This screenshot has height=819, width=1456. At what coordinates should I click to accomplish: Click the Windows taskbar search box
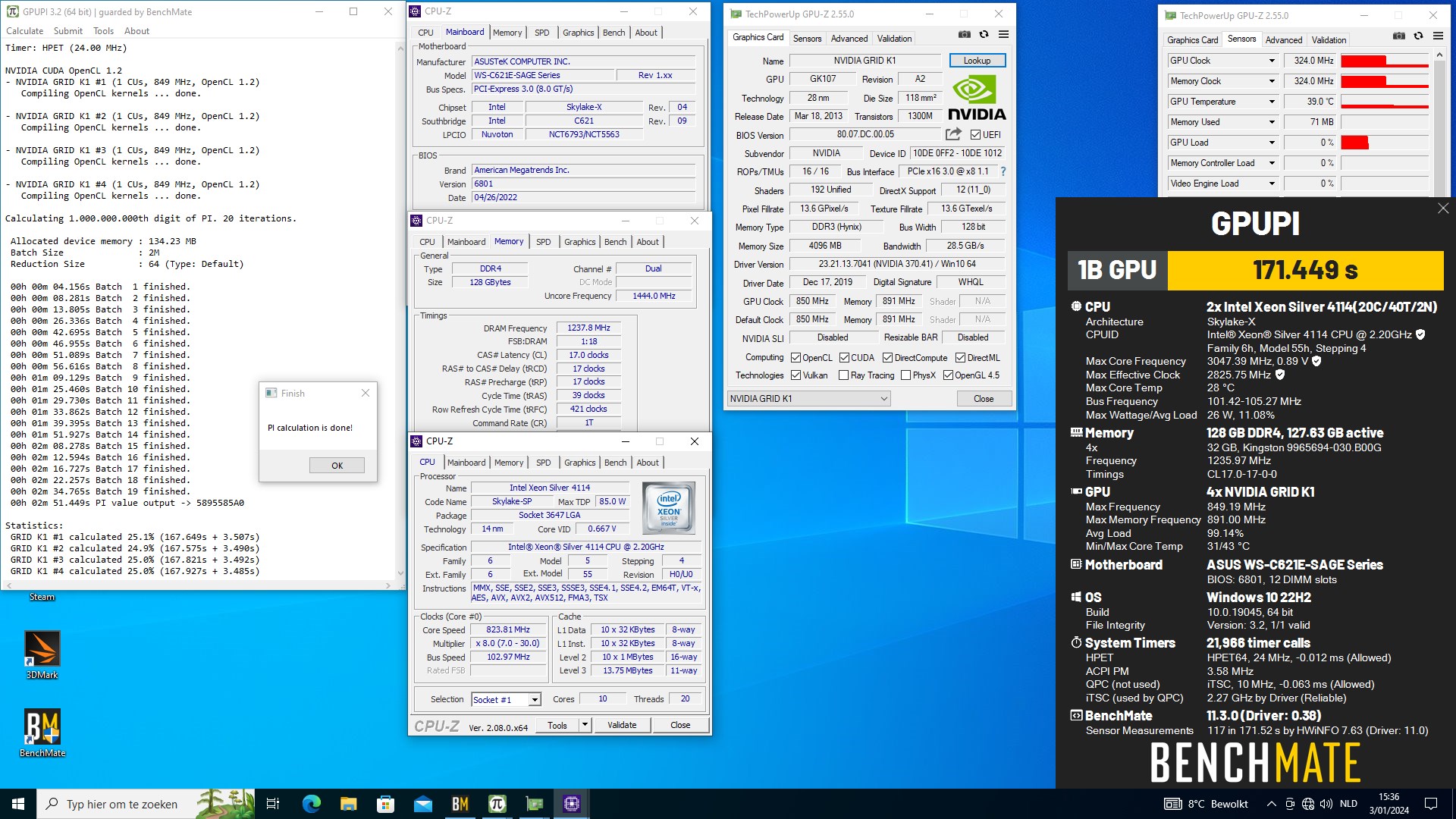(x=146, y=804)
